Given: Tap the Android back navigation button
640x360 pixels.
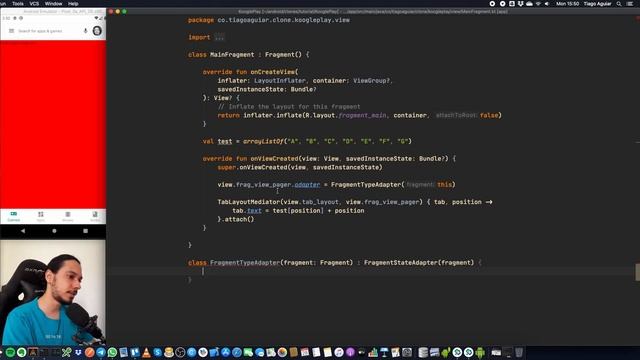Looking at the screenshot, I should [x=23, y=231].
